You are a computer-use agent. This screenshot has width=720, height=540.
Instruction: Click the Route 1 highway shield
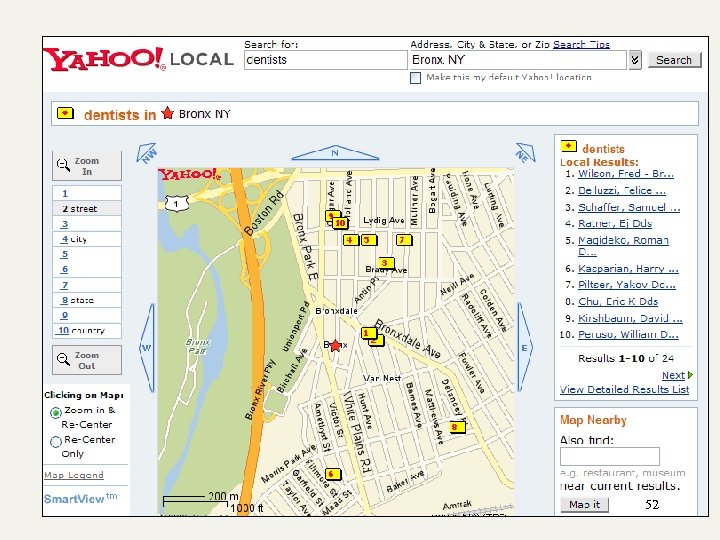coord(176,203)
